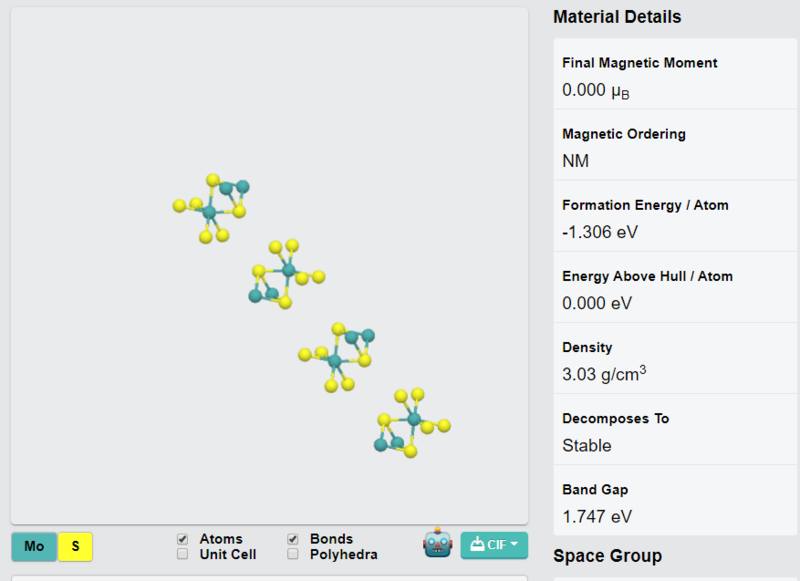The height and width of the screenshot is (581, 800).
Task: Enable the Polyhedra checkbox
Action: click(x=293, y=554)
